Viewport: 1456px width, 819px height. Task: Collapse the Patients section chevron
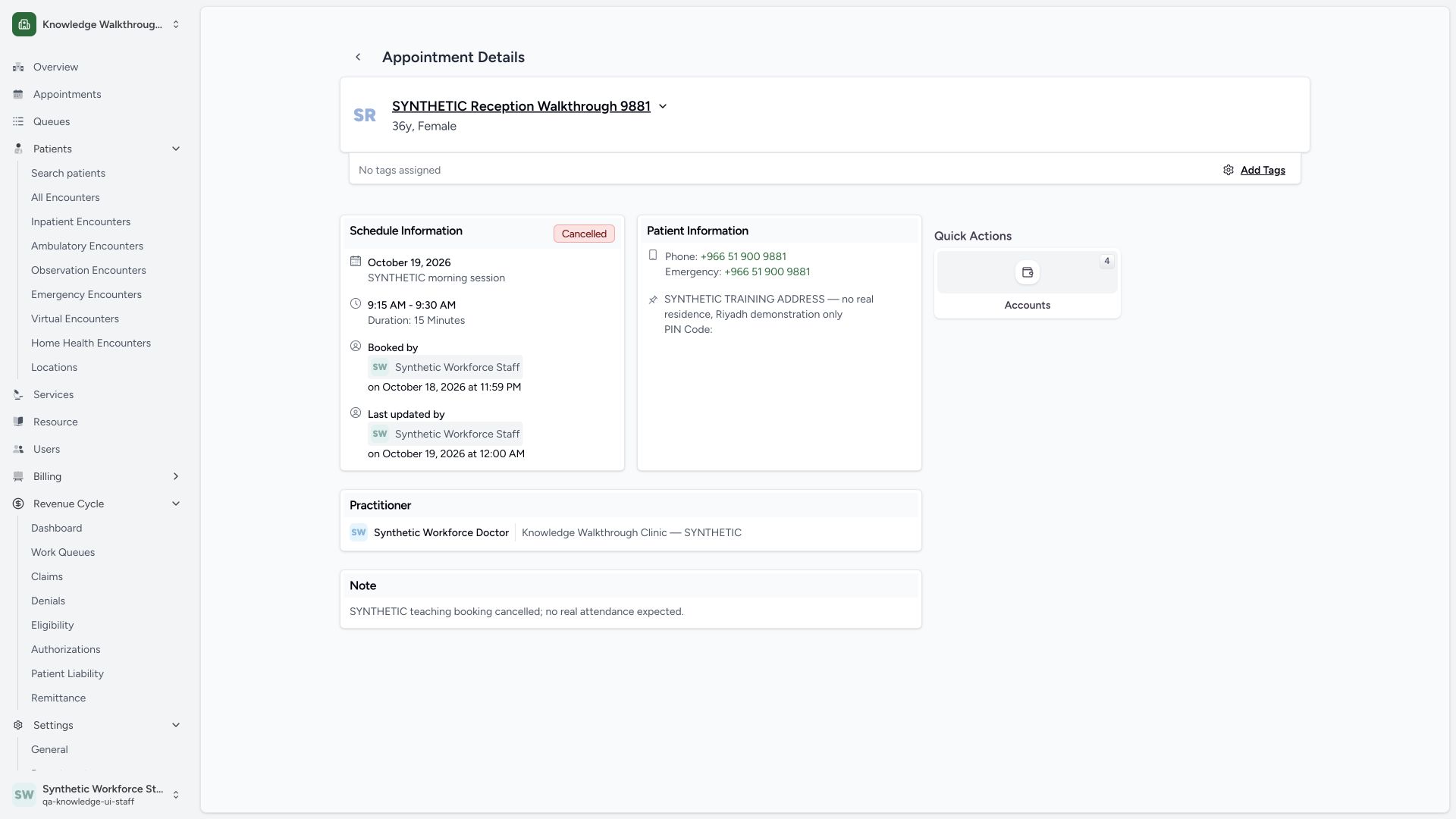176,149
